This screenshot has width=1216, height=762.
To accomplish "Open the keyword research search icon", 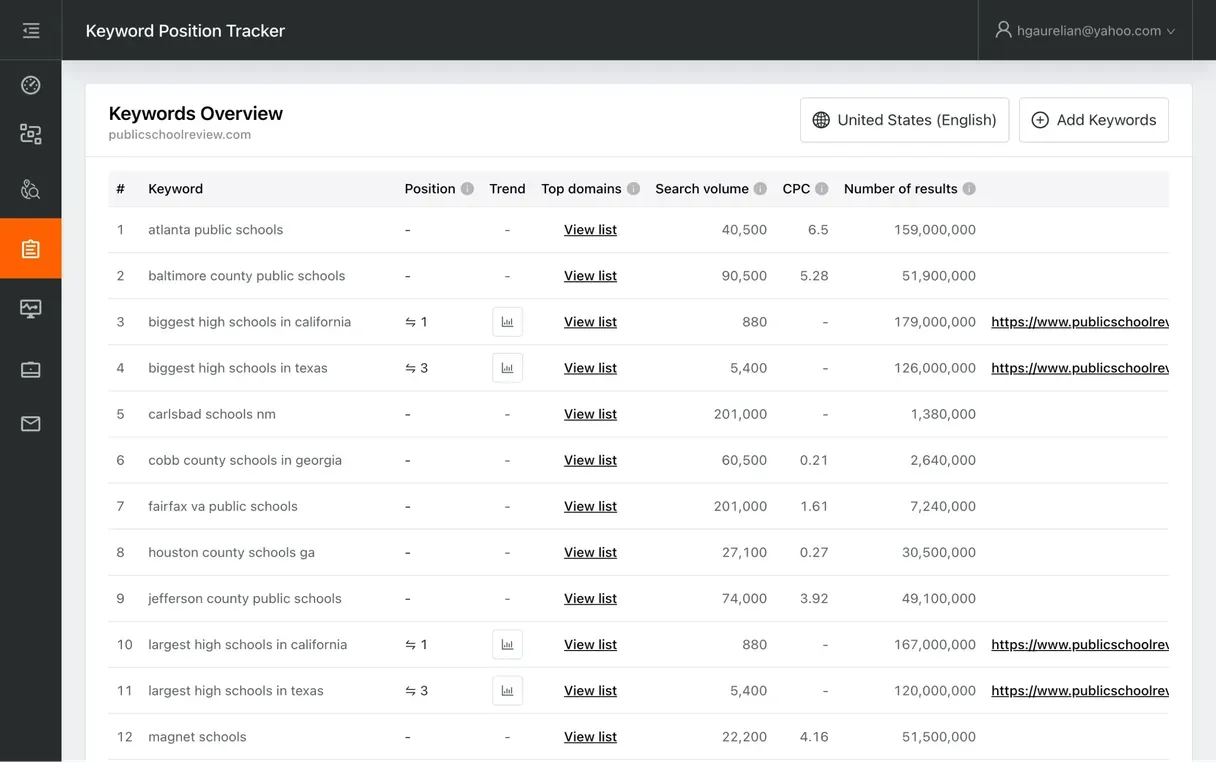I will point(30,188).
